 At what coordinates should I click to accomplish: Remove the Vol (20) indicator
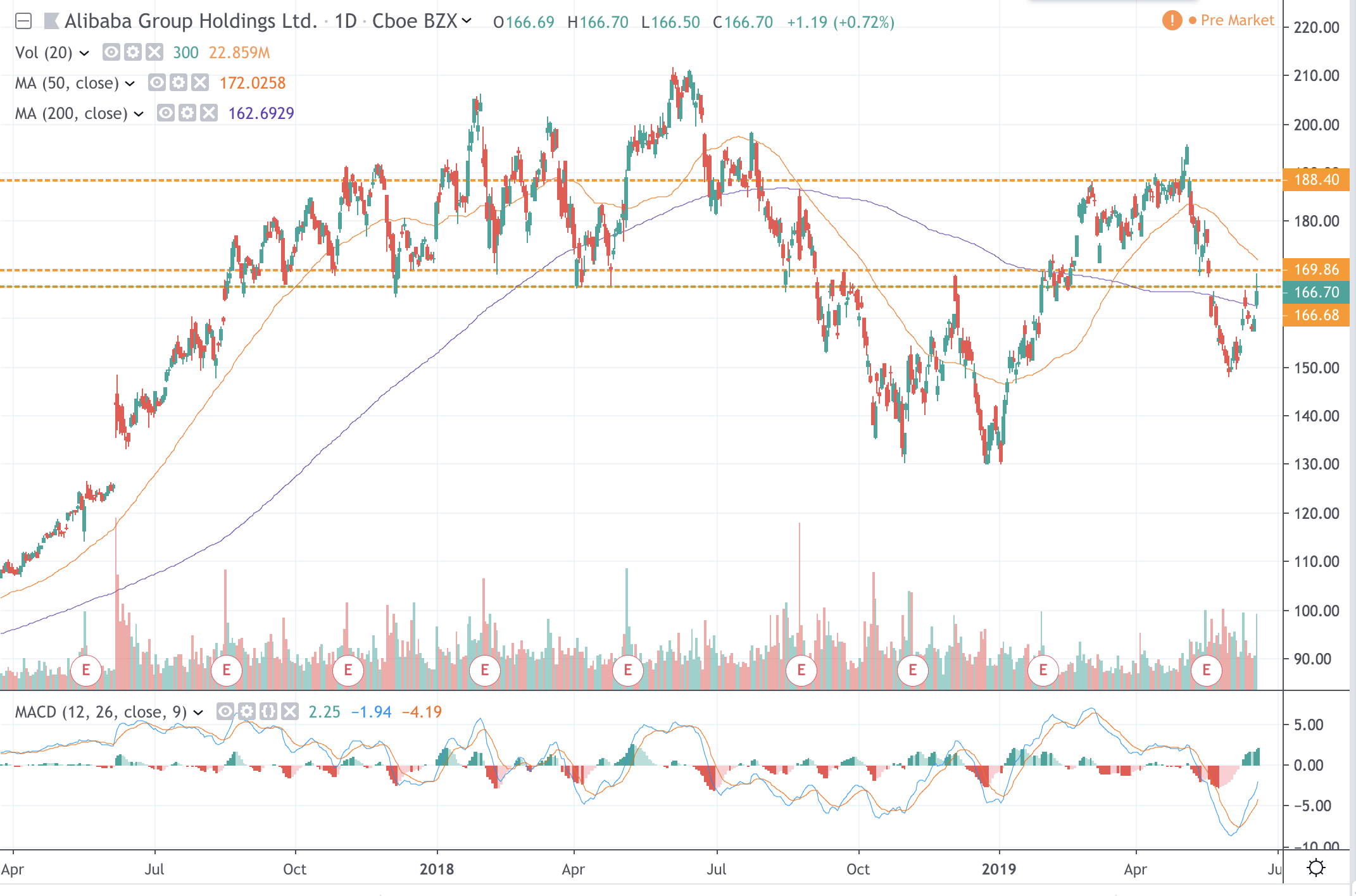[154, 52]
